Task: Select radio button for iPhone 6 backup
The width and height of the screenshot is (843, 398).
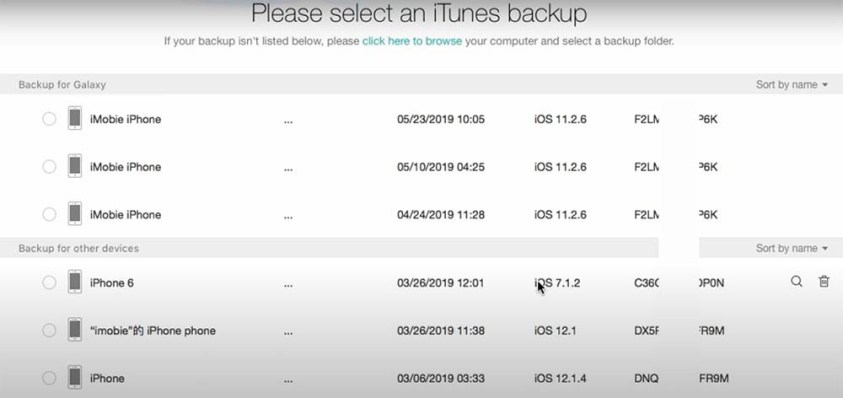Action: [x=49, y=282]
